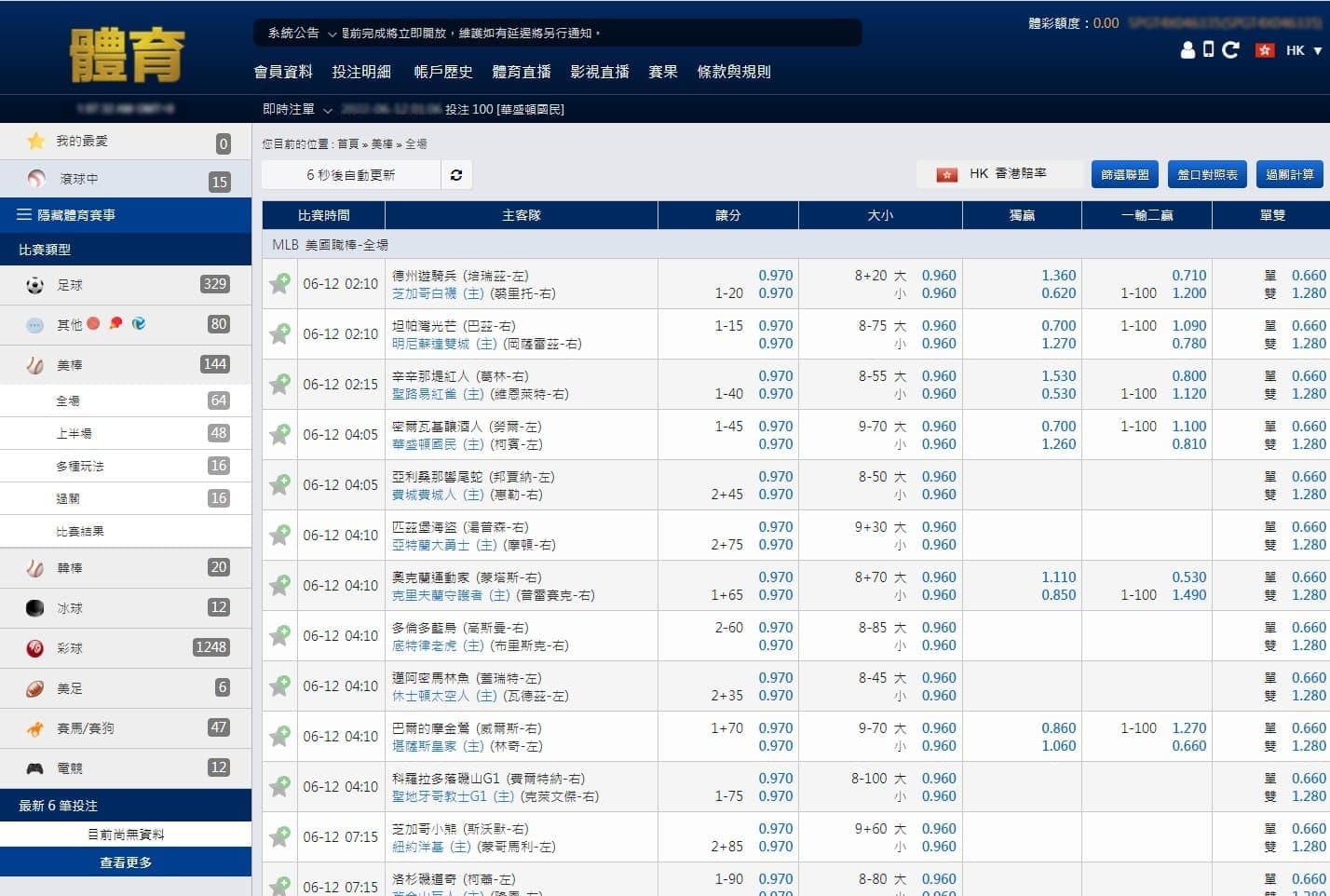Click 查看更多 view more button
The width and height of the screenshot is (1330, 896).
click(x=126, y=862)
